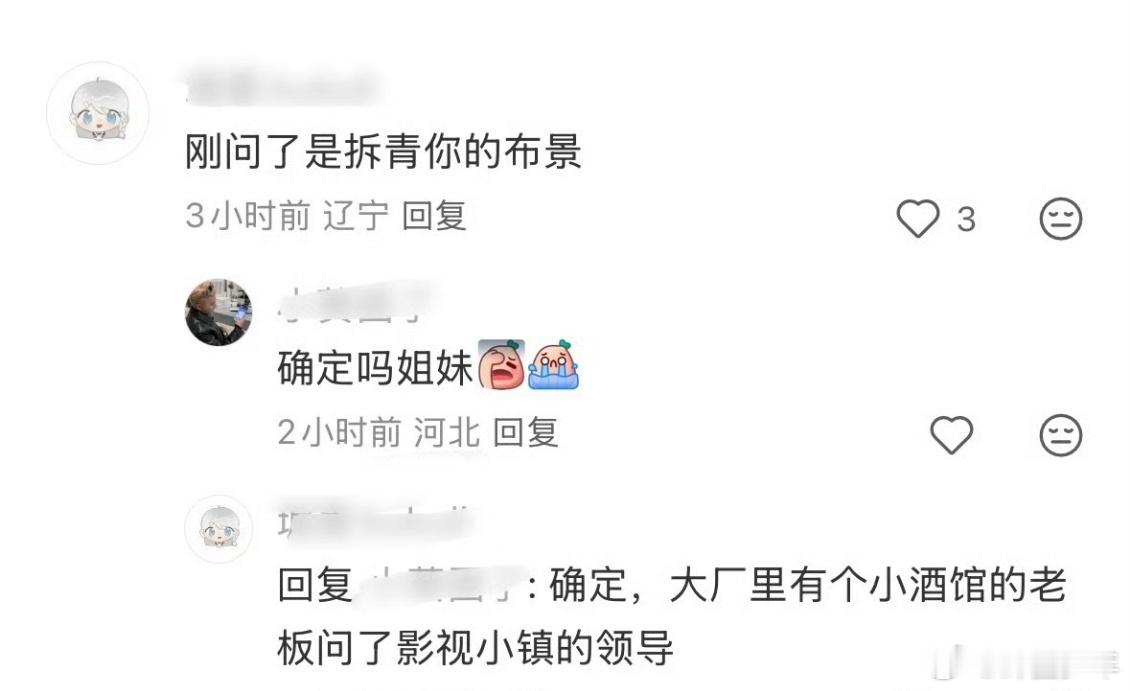Tap the blue tears emoji sticker

click(x=553, y=365)
